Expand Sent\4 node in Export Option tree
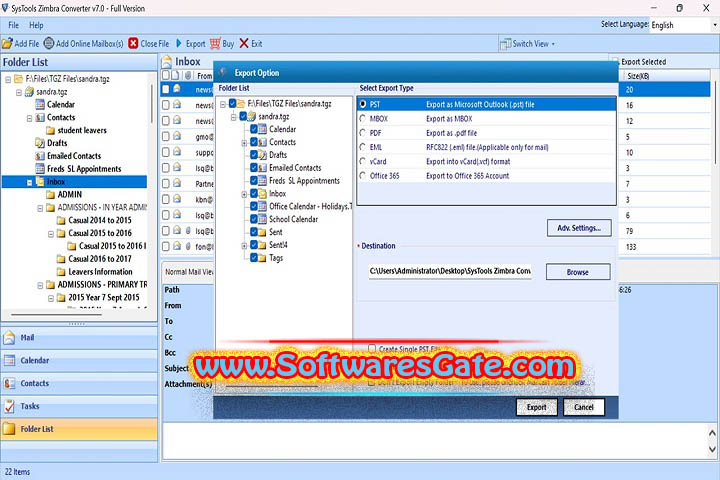The height and width of the screenshot is (480, 720). (244, 246)
